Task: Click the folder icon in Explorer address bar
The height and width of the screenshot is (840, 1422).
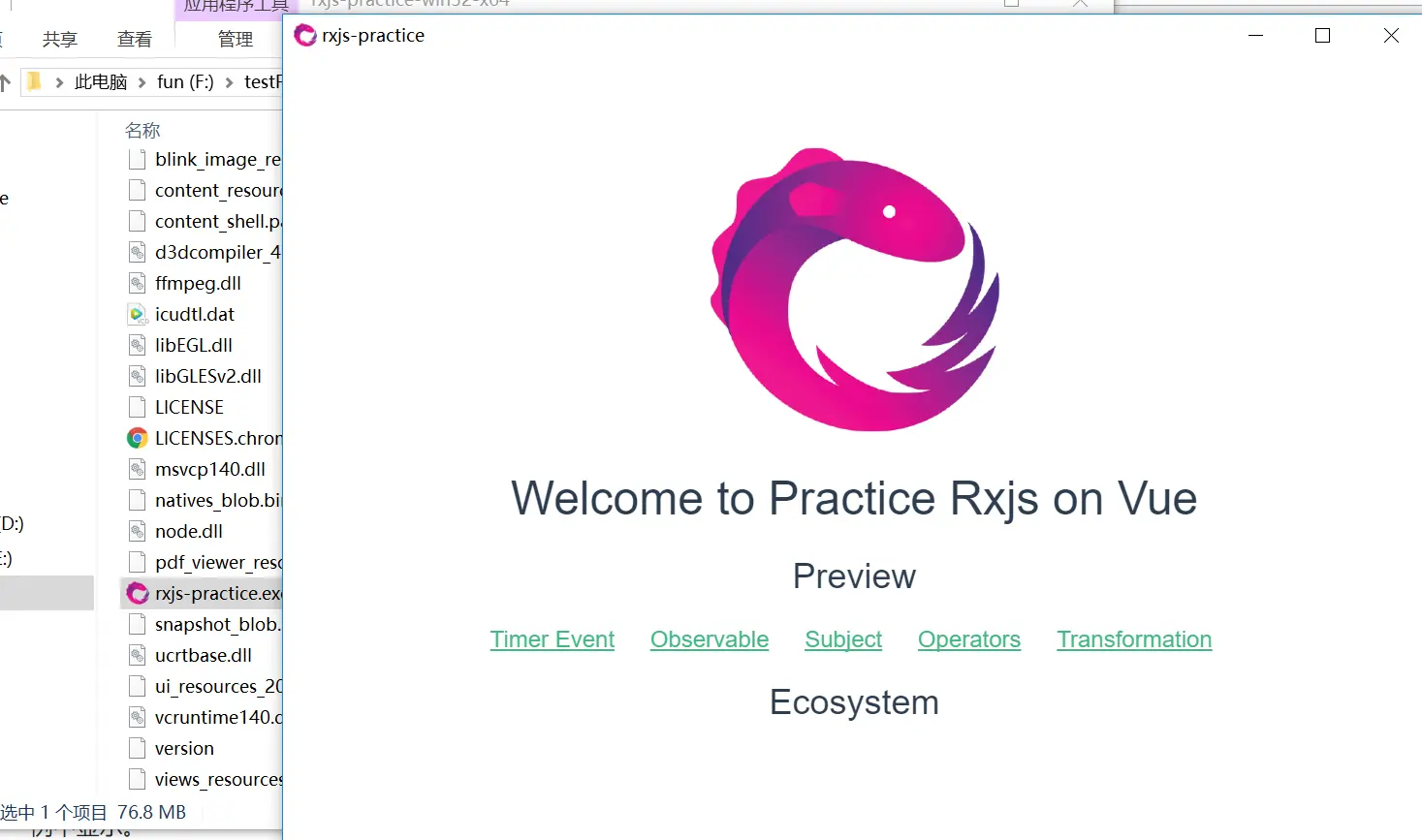Action: coord(33,81)
